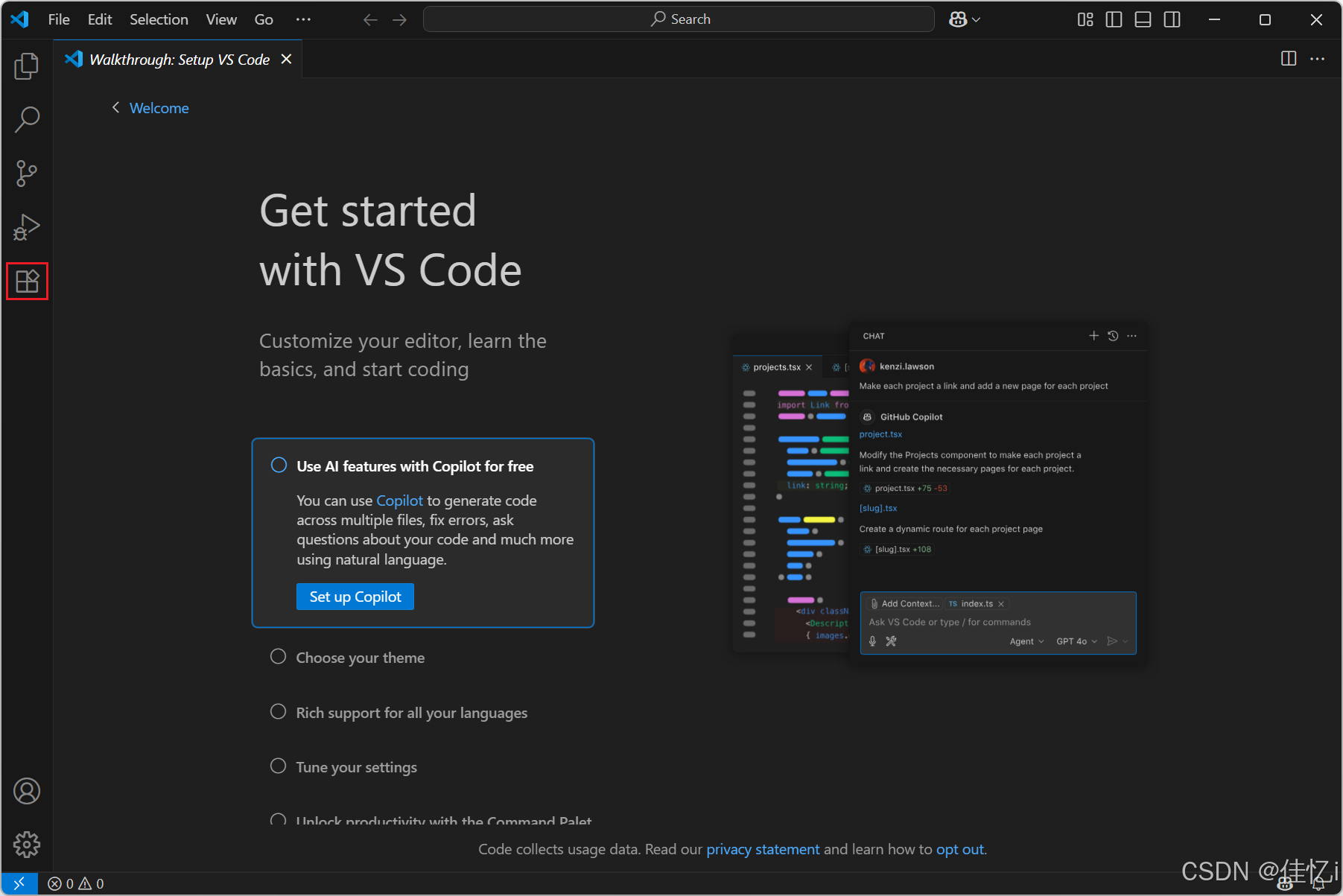This screenshot has height=896, width=1343.
Task: Open the Manage settings gear
Action: pyautogui.click(x=27, y=844)
